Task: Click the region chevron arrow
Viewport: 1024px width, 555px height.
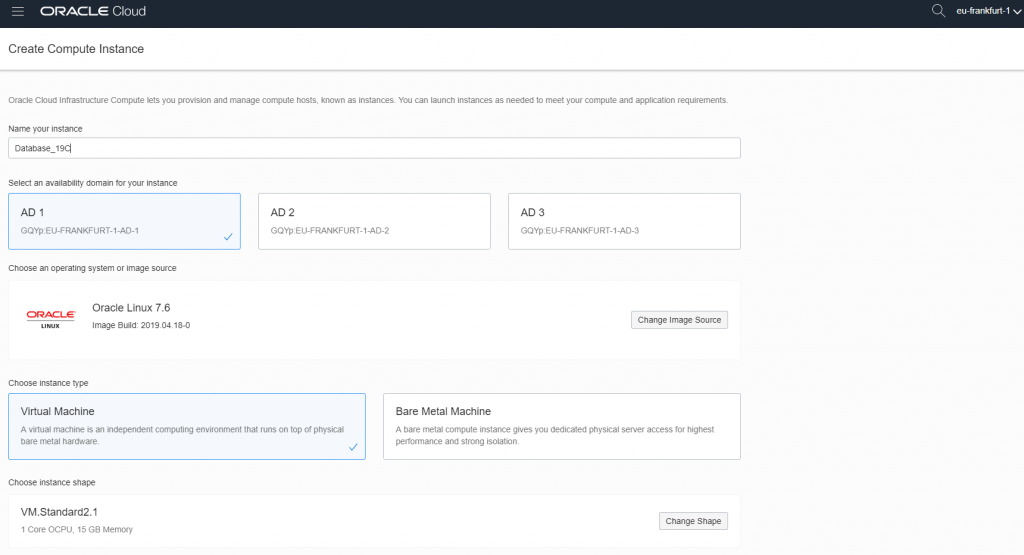Action: click(1017, 12)
